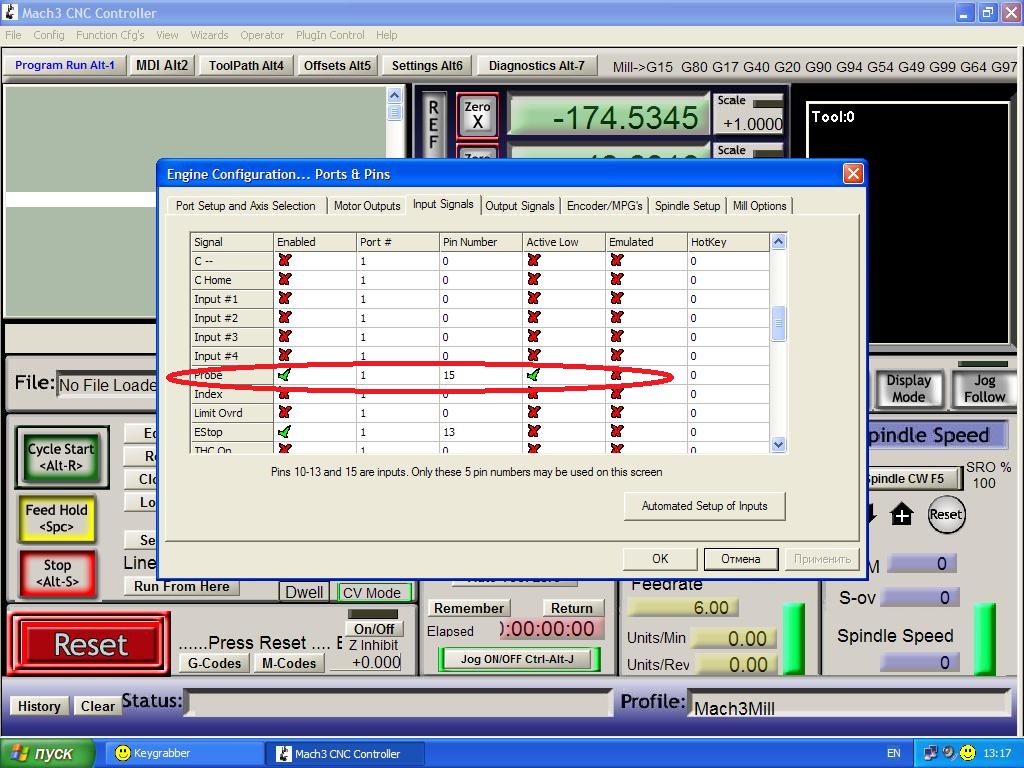Select the Input Signals tab
This screenshot has height=768, width=1024.
point(443,204)
